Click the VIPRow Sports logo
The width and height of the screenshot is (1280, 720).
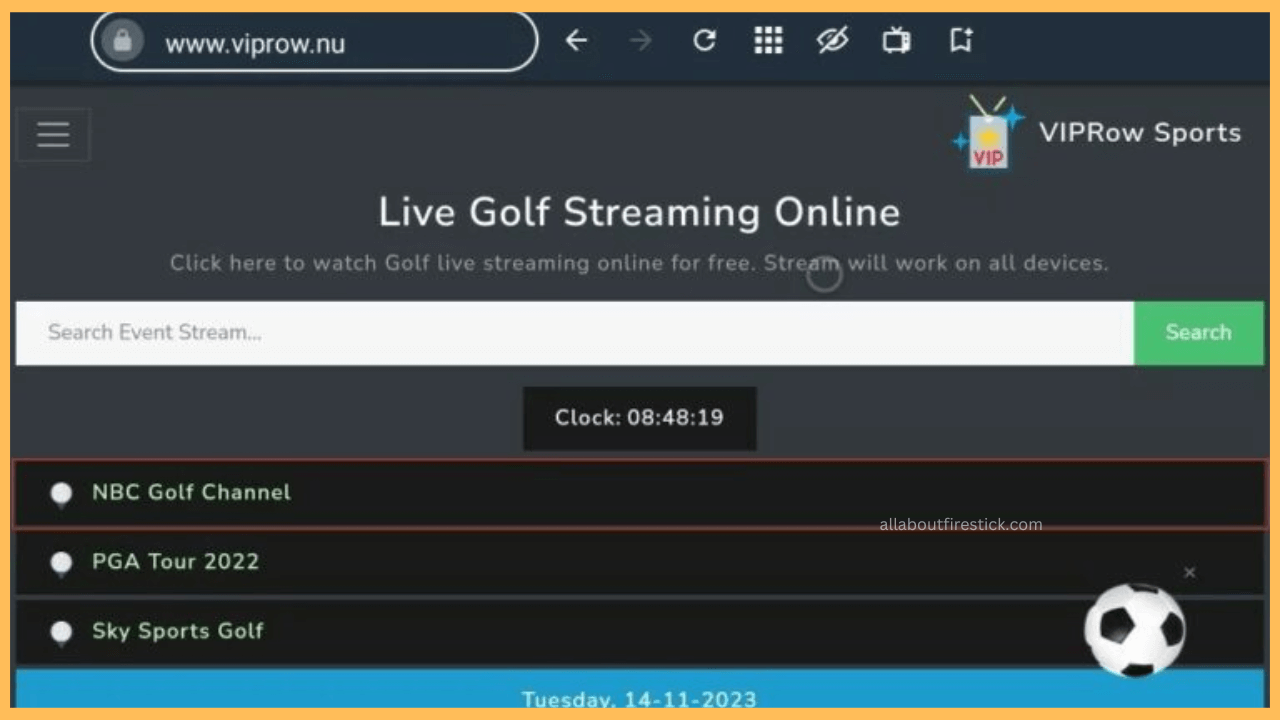click(988, 131)
